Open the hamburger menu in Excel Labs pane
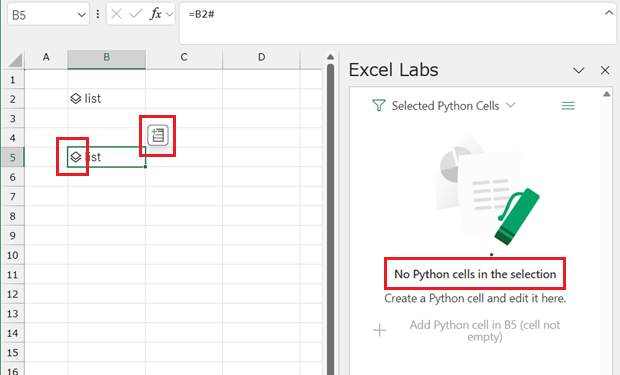Image resolution: width=620 pixels, height=375 pixels. point(568,106)
